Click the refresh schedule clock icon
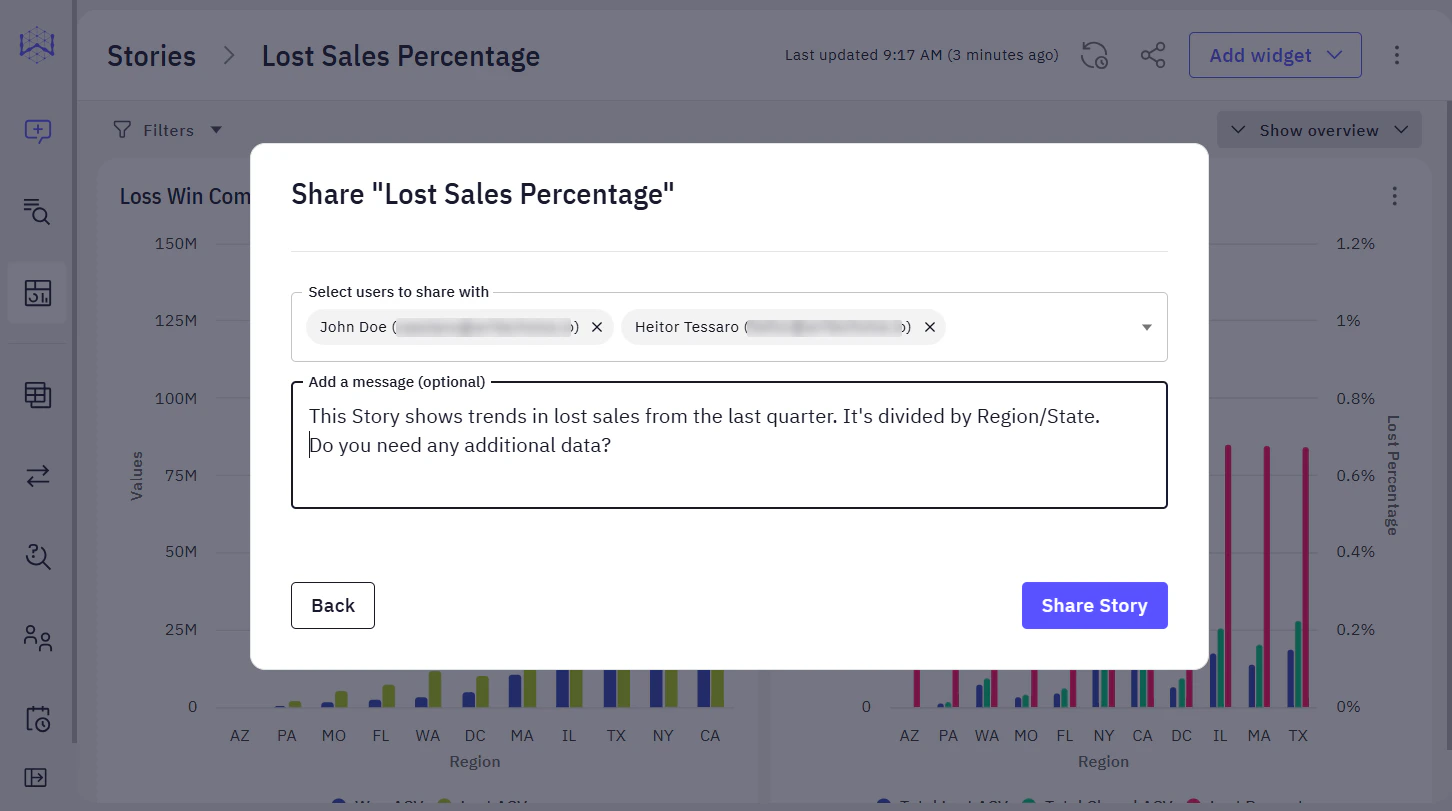Screen dimensions: 1452x811 tap(1094, 56)
